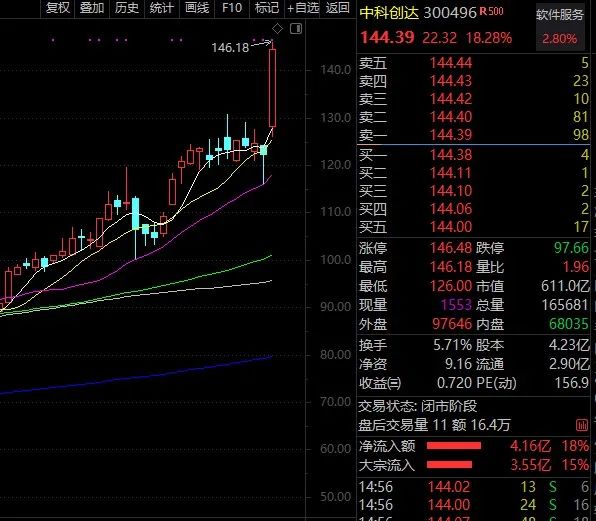The width and height of the screenshot is (596, 521).
Task: Open the 统计 statistics tool
Action: (x=161, y=8)
